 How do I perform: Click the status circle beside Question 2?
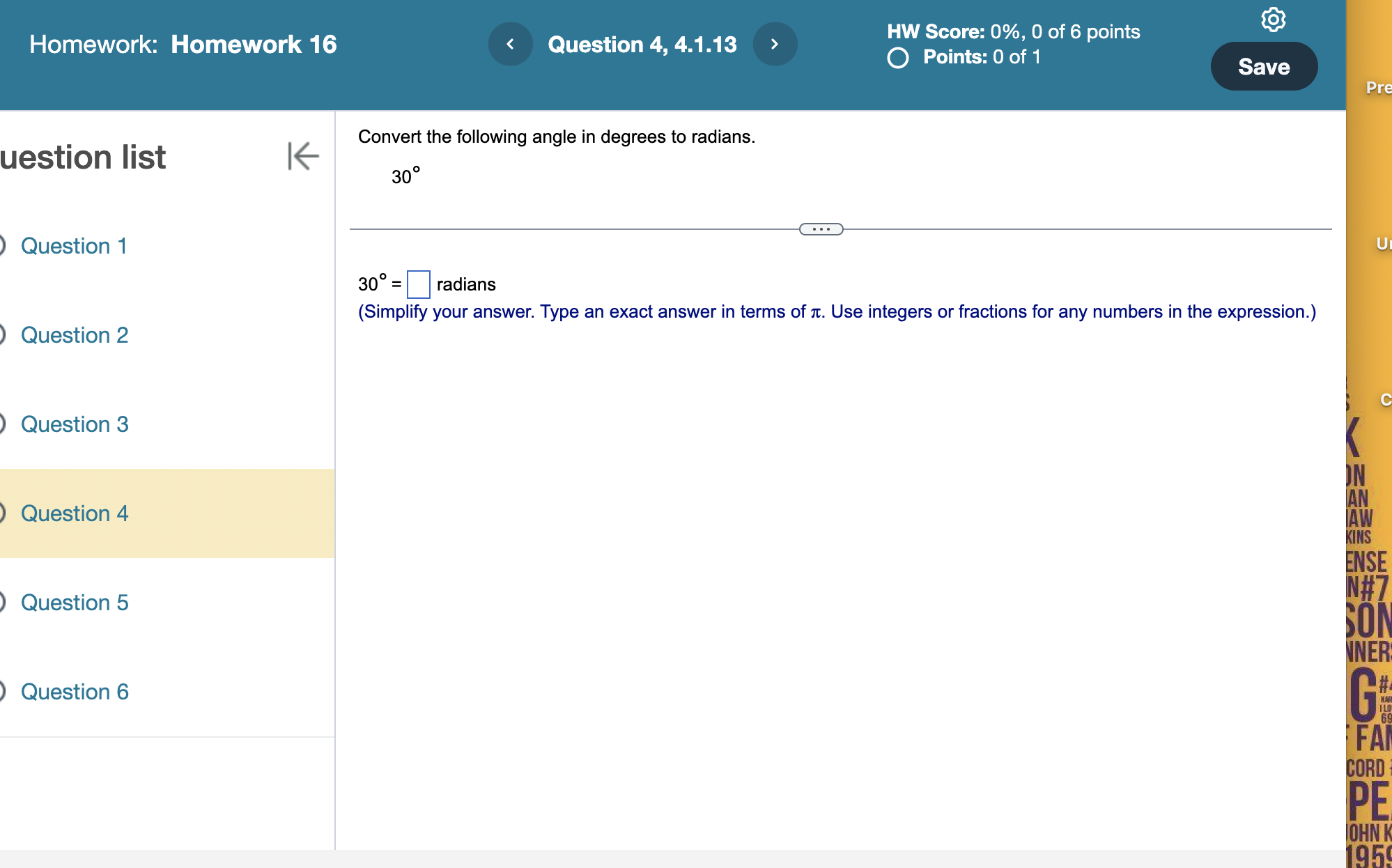(2, 335)
